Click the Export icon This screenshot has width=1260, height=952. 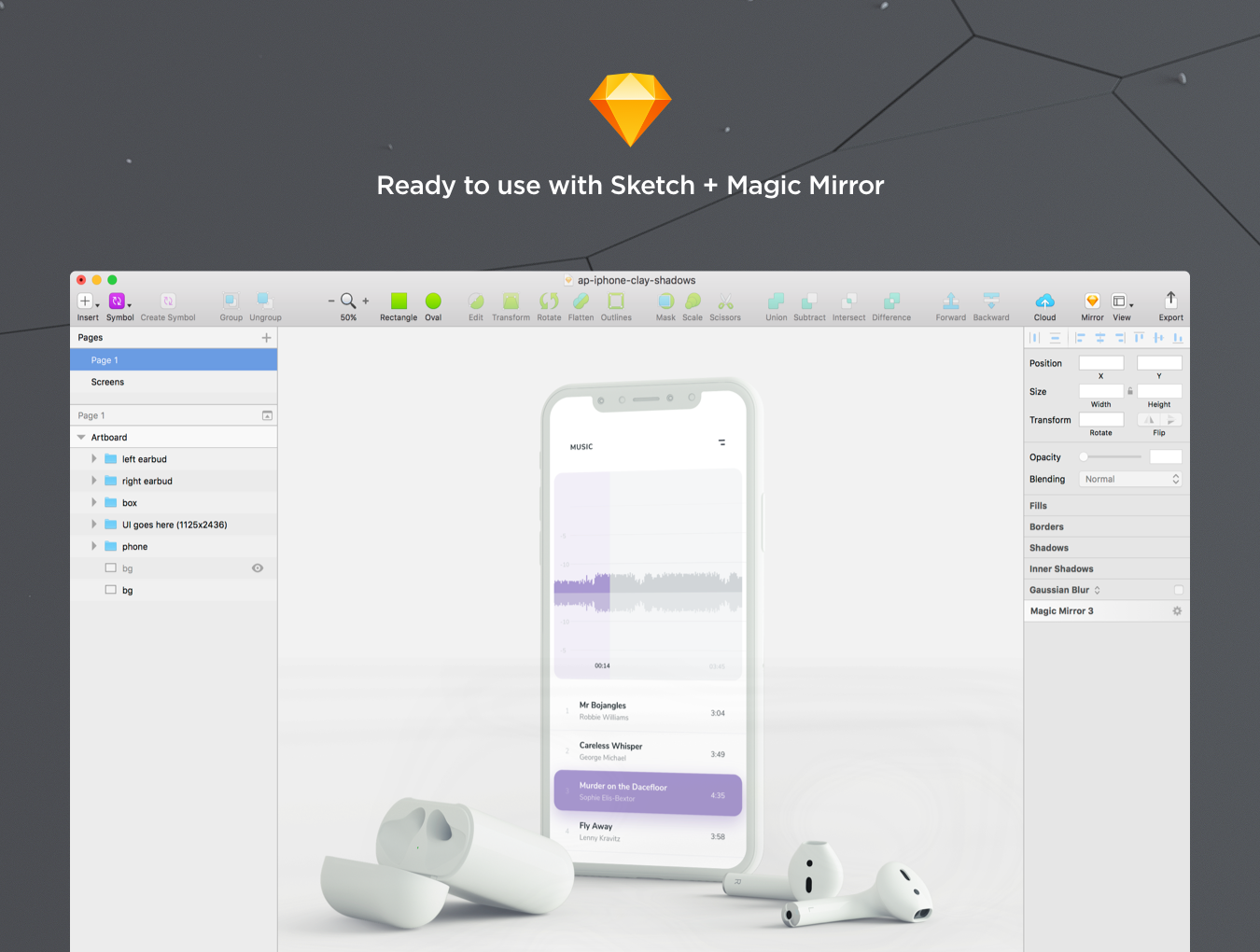(x=1170, y=301)
